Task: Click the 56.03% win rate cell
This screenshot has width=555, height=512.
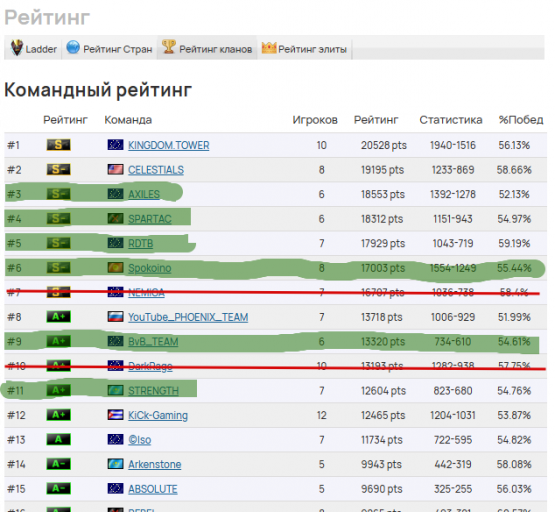Action: [x=514, y=489]
